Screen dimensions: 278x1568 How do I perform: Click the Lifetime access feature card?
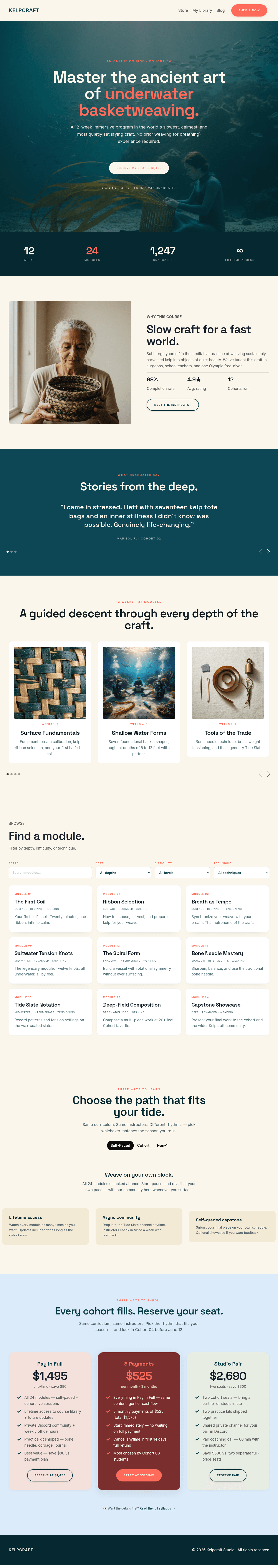[46, 1227]
